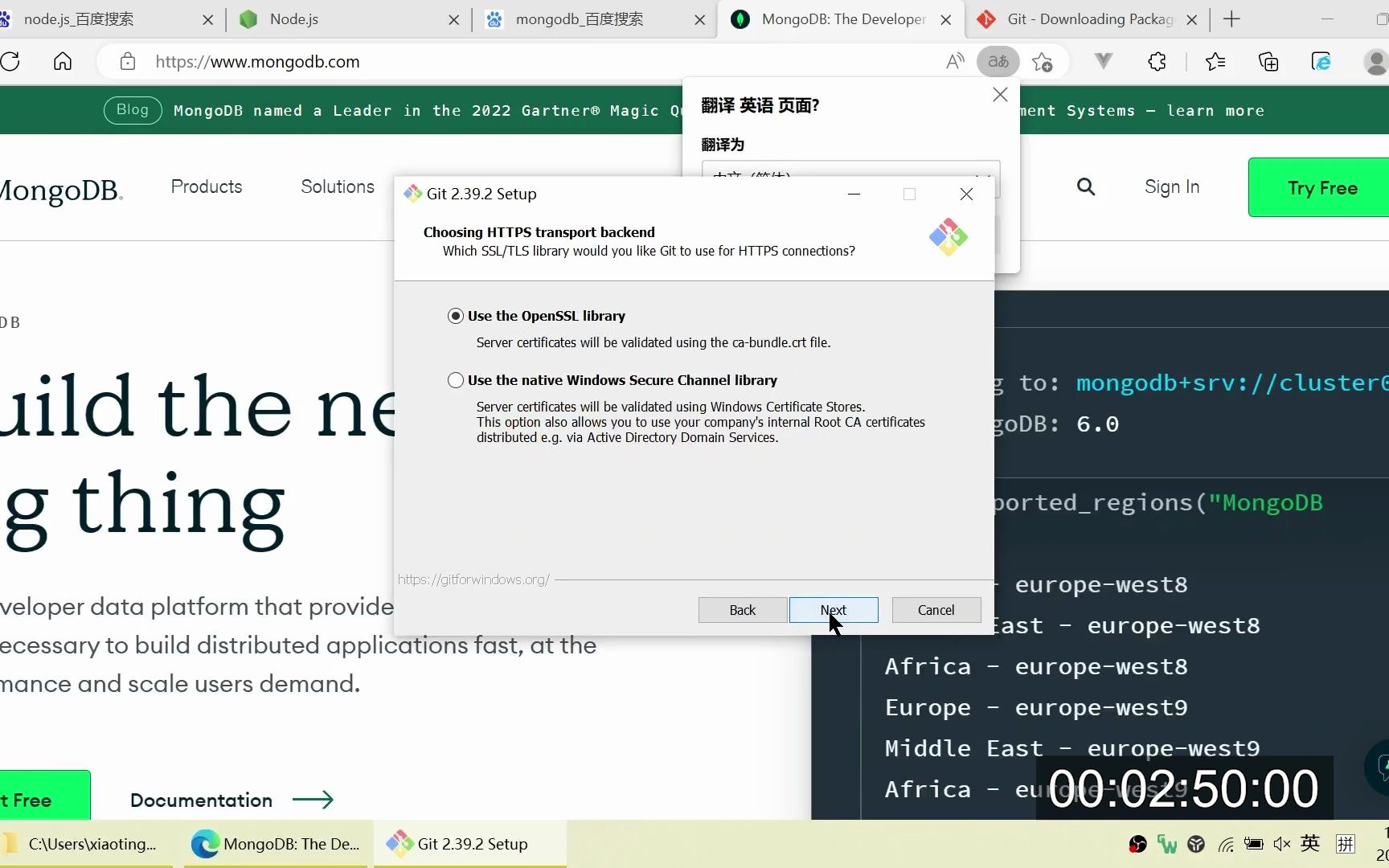Open the gitforwindows.org link in the installer
Viewport: 1389px width, 868px height.
pyautogui.click(x=473, y=579)
